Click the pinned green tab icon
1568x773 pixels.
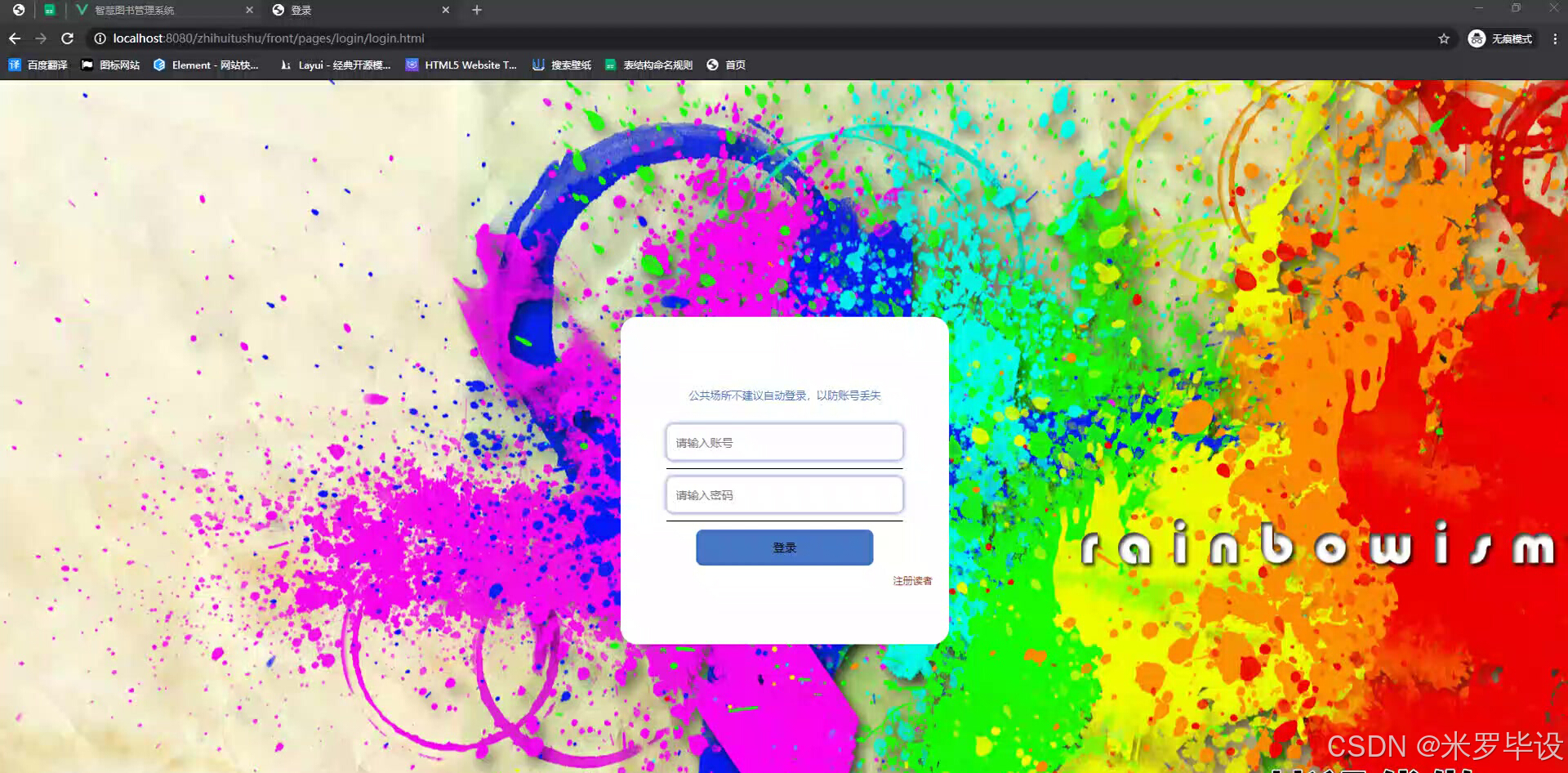[x=50, y=10]
